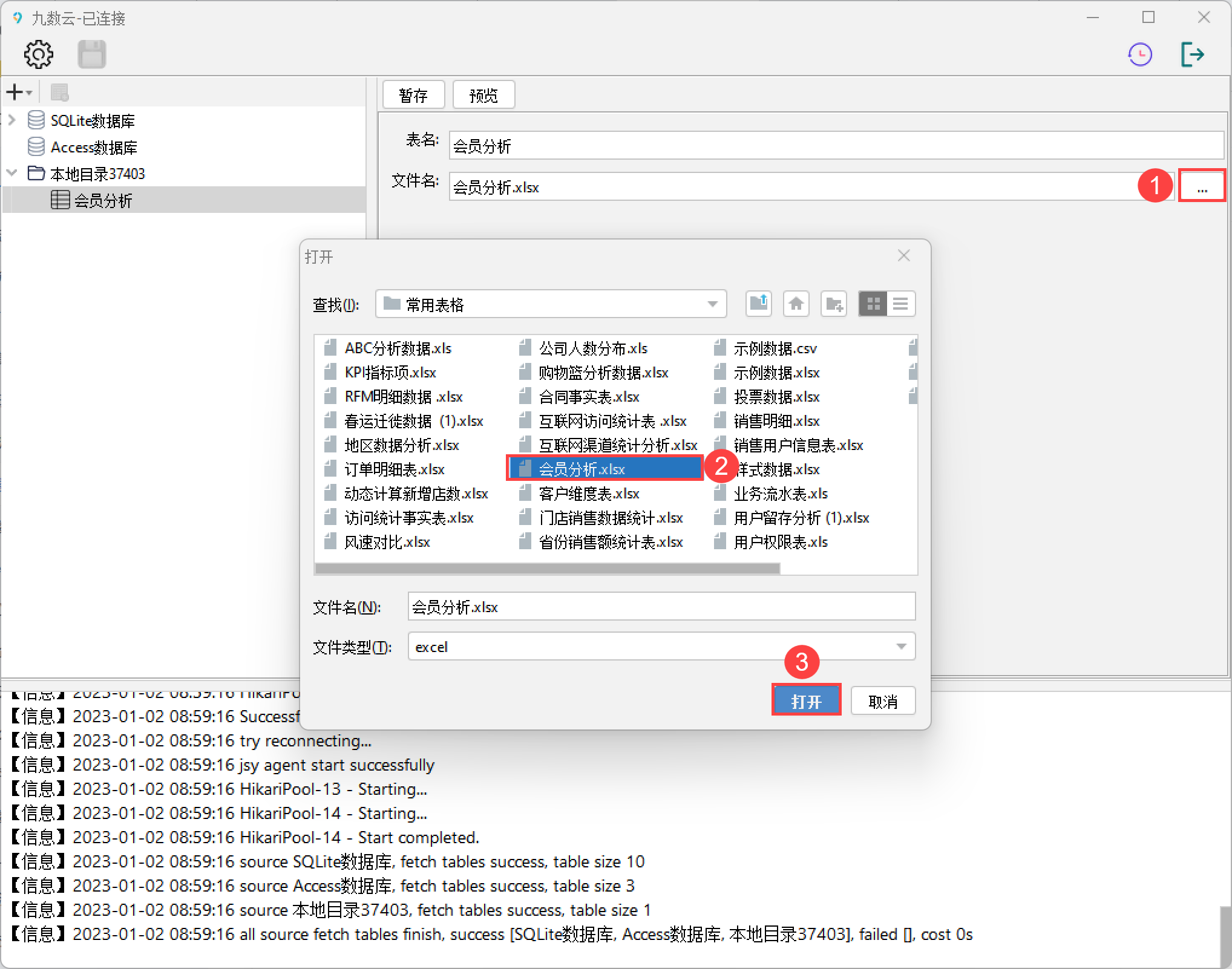This screenshot has width=1232, height=969.
Task: Open the history clock icon
Action: click(1140, 54)
